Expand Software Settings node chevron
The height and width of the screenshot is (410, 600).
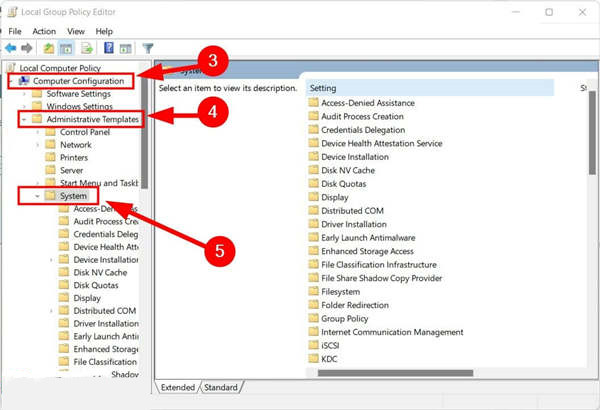click(24, 94)
